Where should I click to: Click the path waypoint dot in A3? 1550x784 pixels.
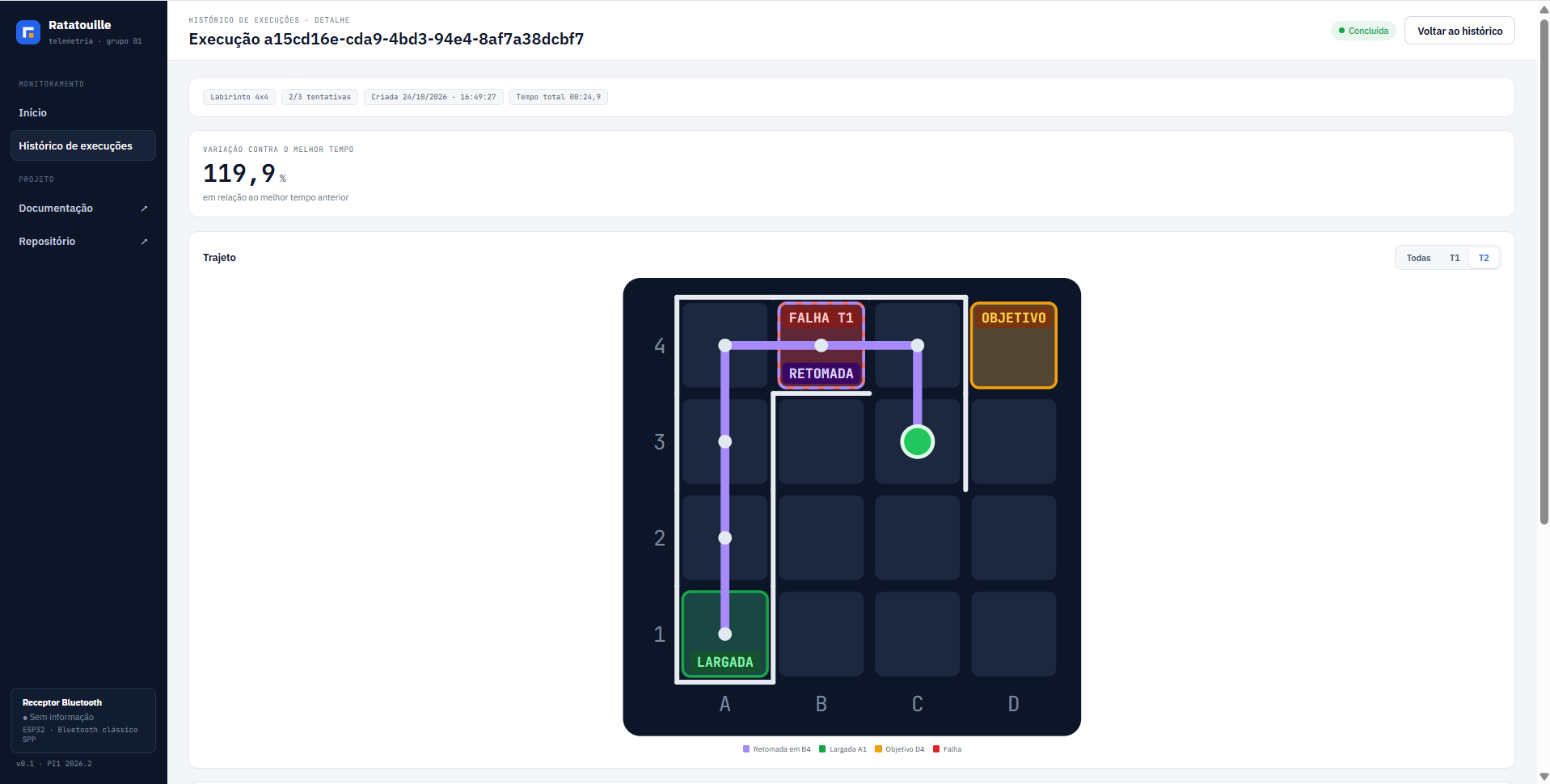724,441
